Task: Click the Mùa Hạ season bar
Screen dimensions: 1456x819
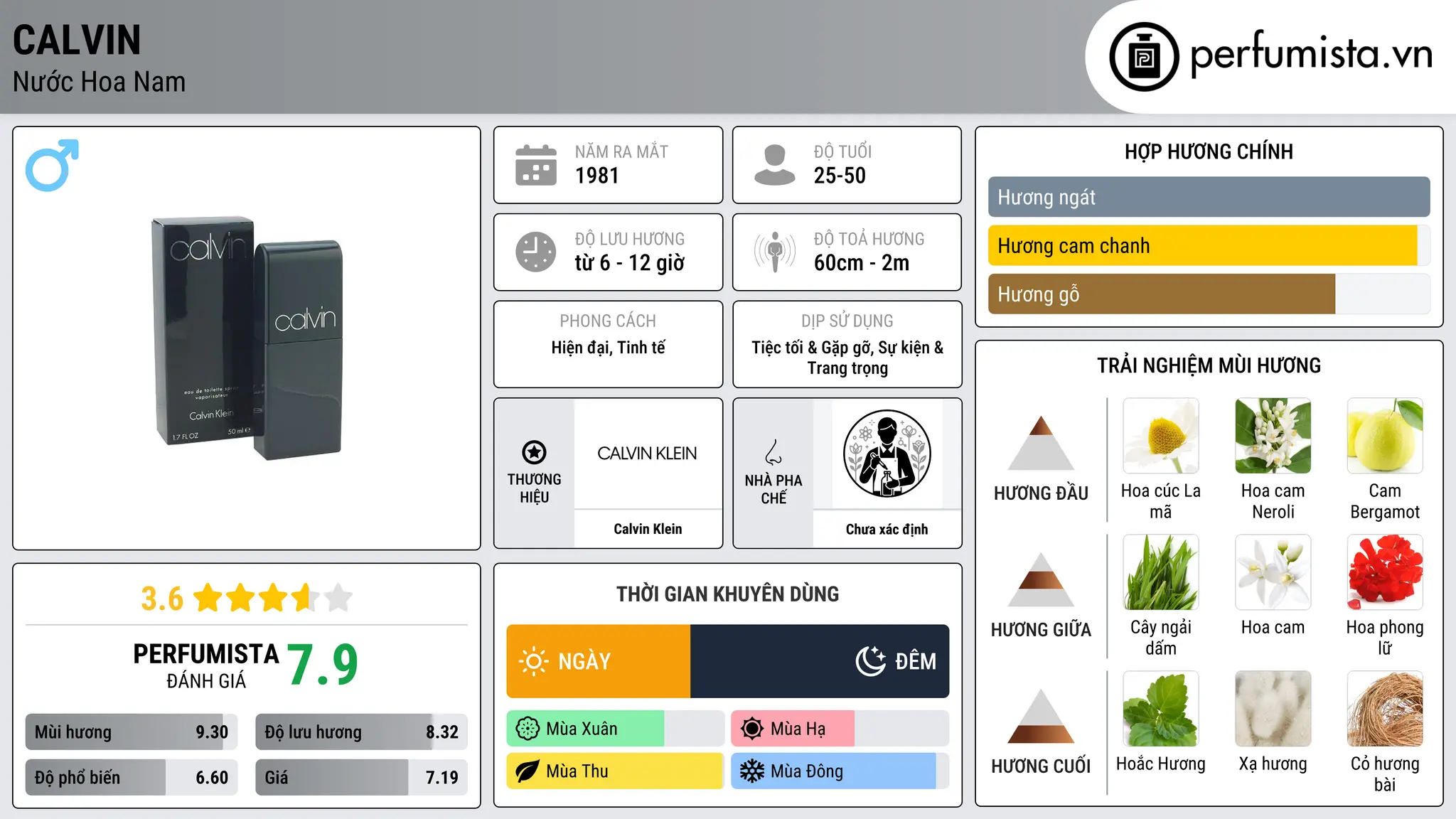Action: 840,729
